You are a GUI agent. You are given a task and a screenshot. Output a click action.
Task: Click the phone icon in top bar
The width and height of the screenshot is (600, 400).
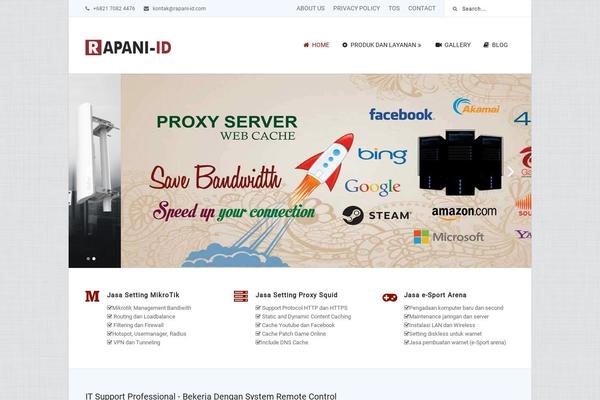[88, 8]
